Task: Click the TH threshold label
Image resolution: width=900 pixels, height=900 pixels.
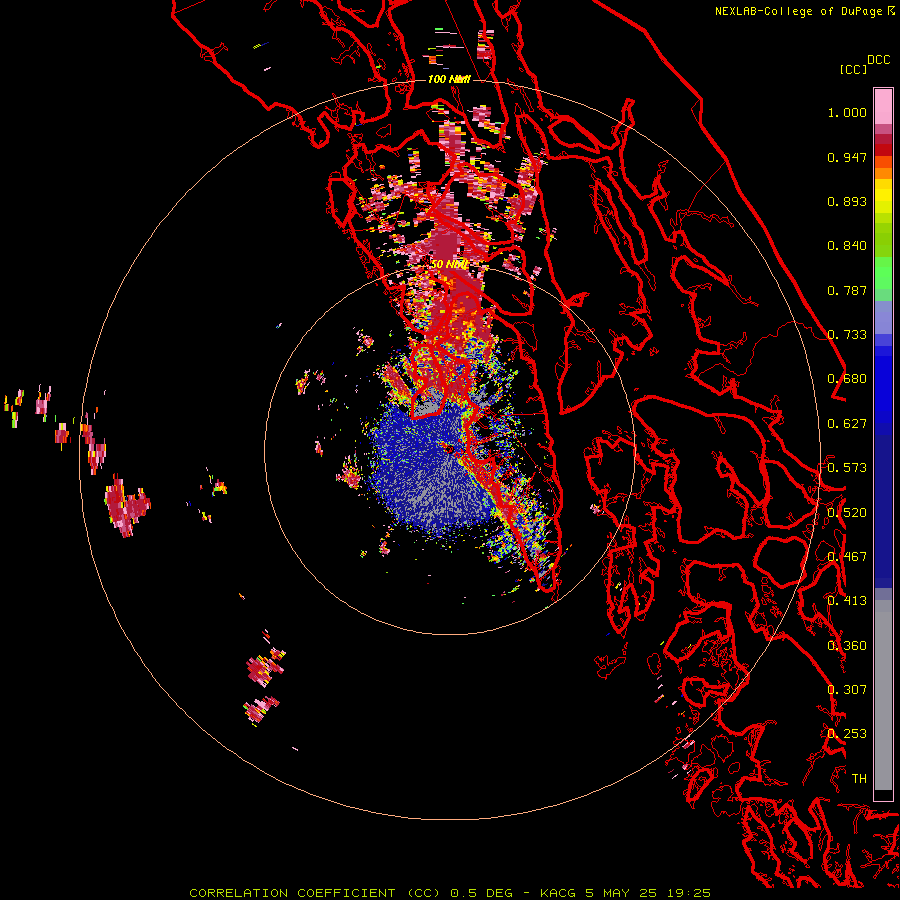Action: point(859,779)
